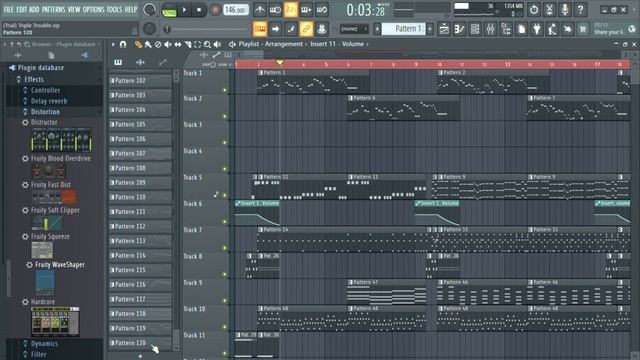Click the undo history circular arrow icon

534,9
